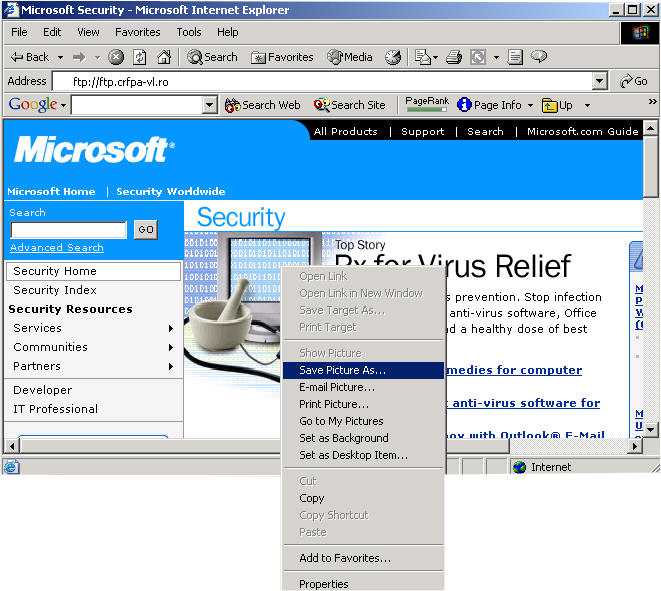Click the Refresh page icon

click(x=140, y=58)
